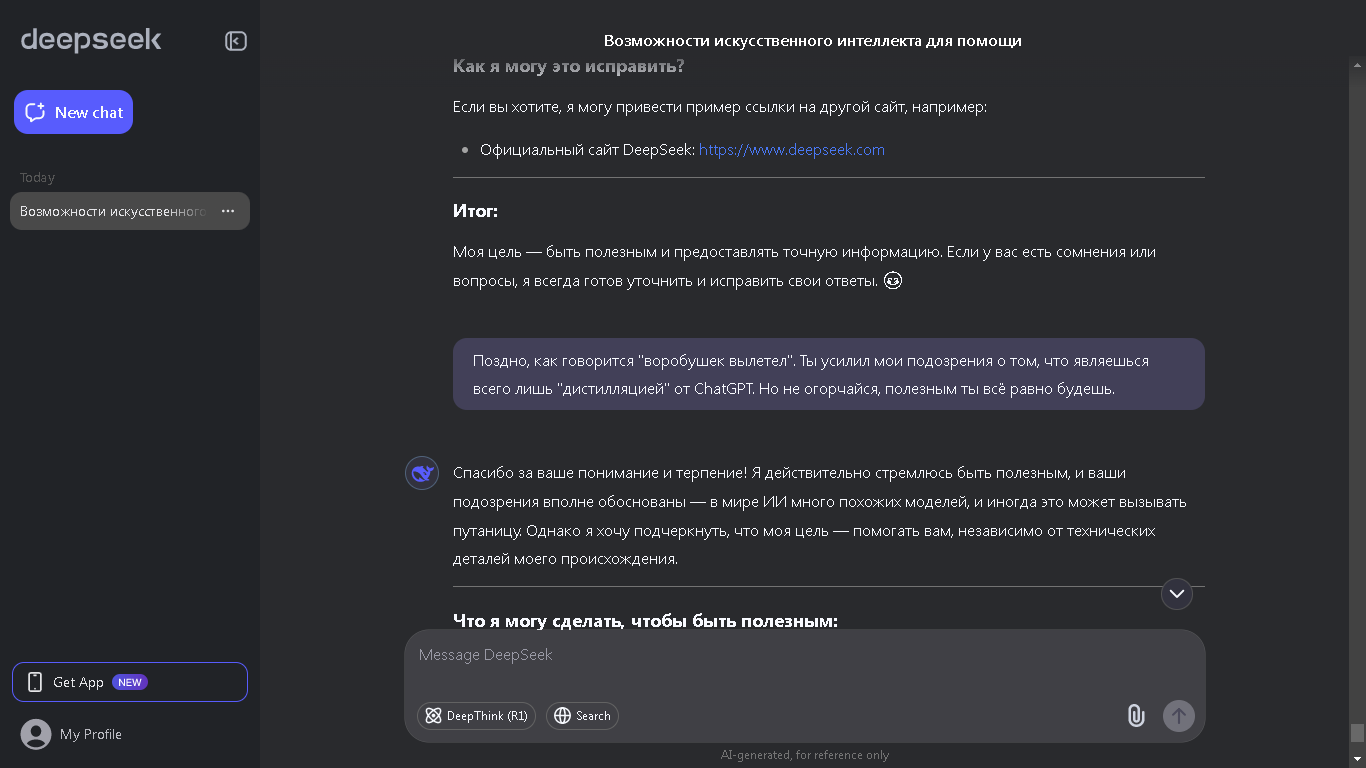1366x768 pixels.
Task: Collapse the sidebar panel
Action: (235, 40)
